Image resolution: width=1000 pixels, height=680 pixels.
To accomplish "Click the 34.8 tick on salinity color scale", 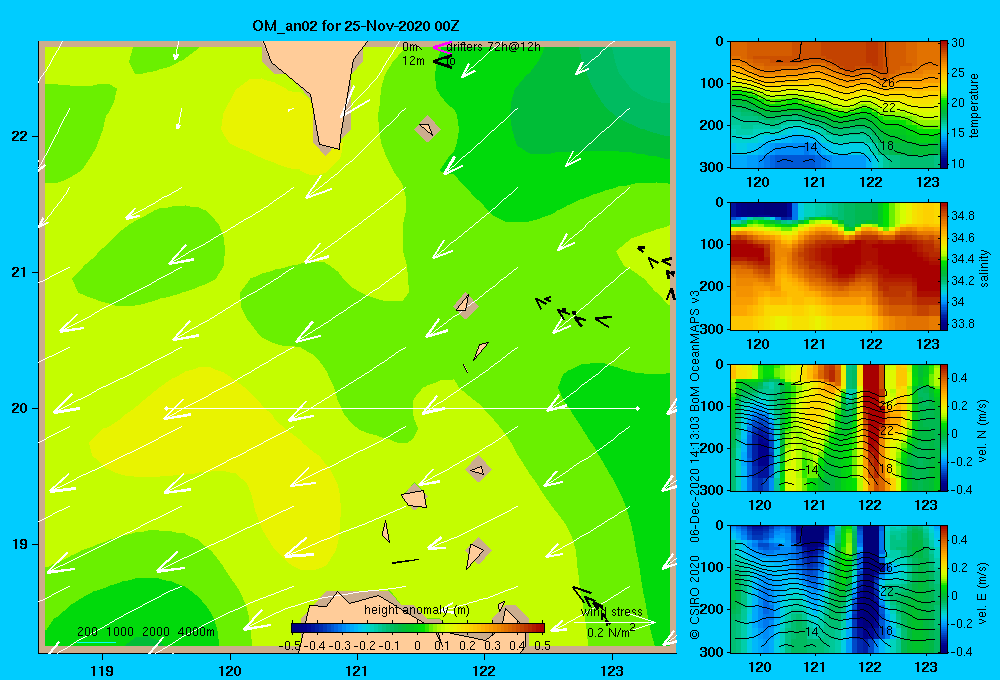I will (963, 216).
